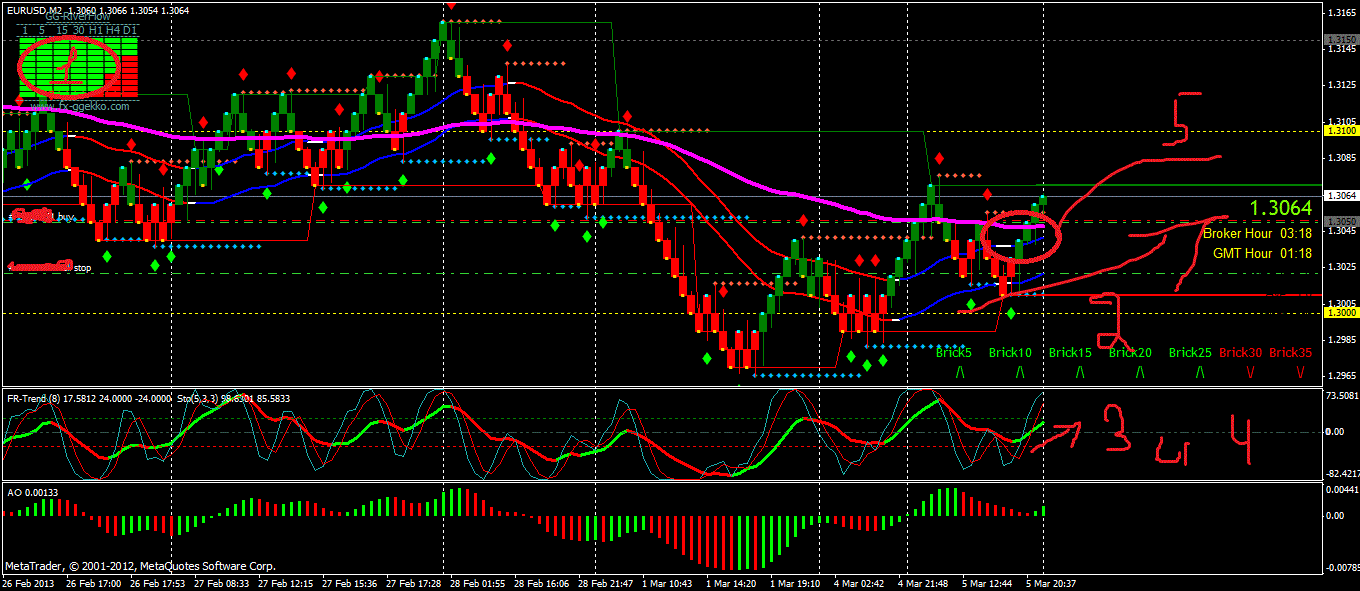Screen dimensions: 1360x591
Task: Click the GG-RiverFlow indicator title
Action: point(78,17)
